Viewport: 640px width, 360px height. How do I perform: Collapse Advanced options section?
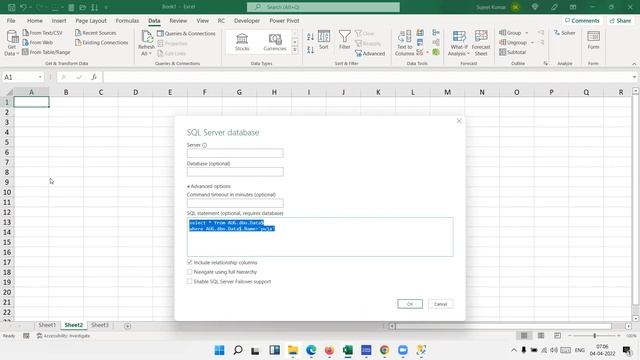[209, 186]
